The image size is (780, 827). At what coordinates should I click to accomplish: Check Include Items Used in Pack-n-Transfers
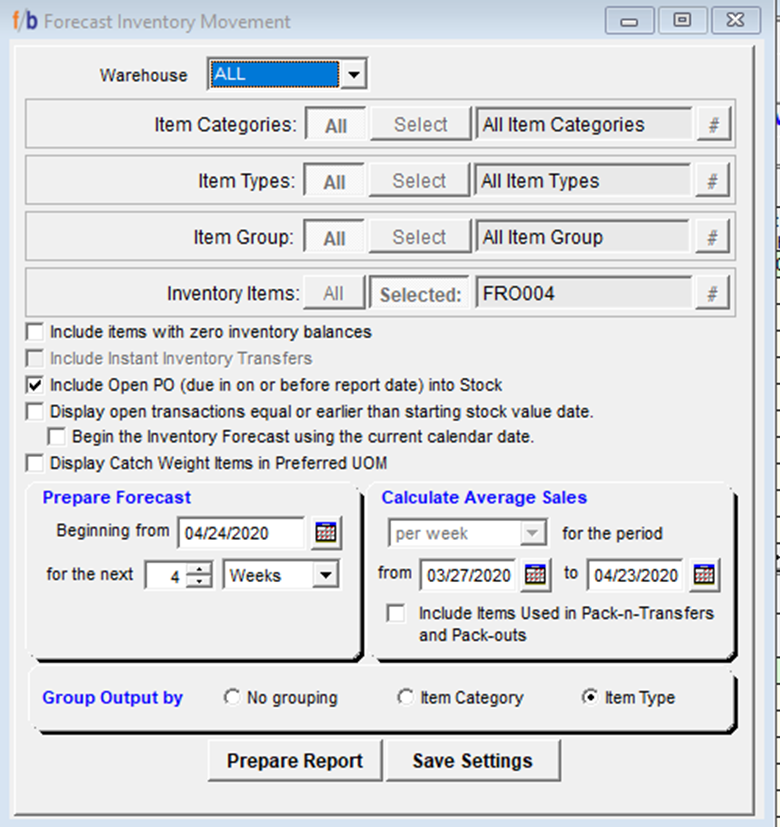[397, 613]
